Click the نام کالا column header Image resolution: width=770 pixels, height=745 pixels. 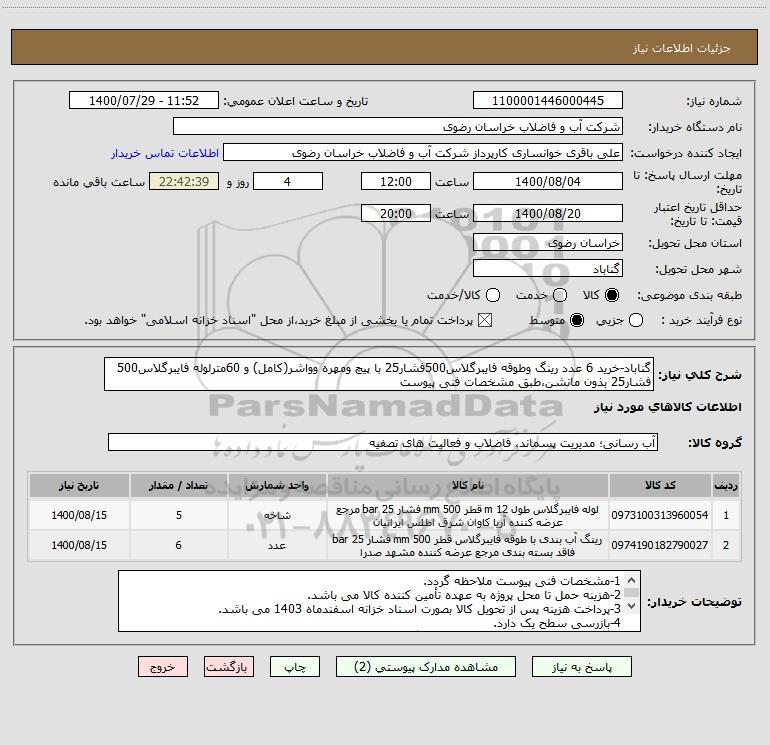[x=468, y=486]
